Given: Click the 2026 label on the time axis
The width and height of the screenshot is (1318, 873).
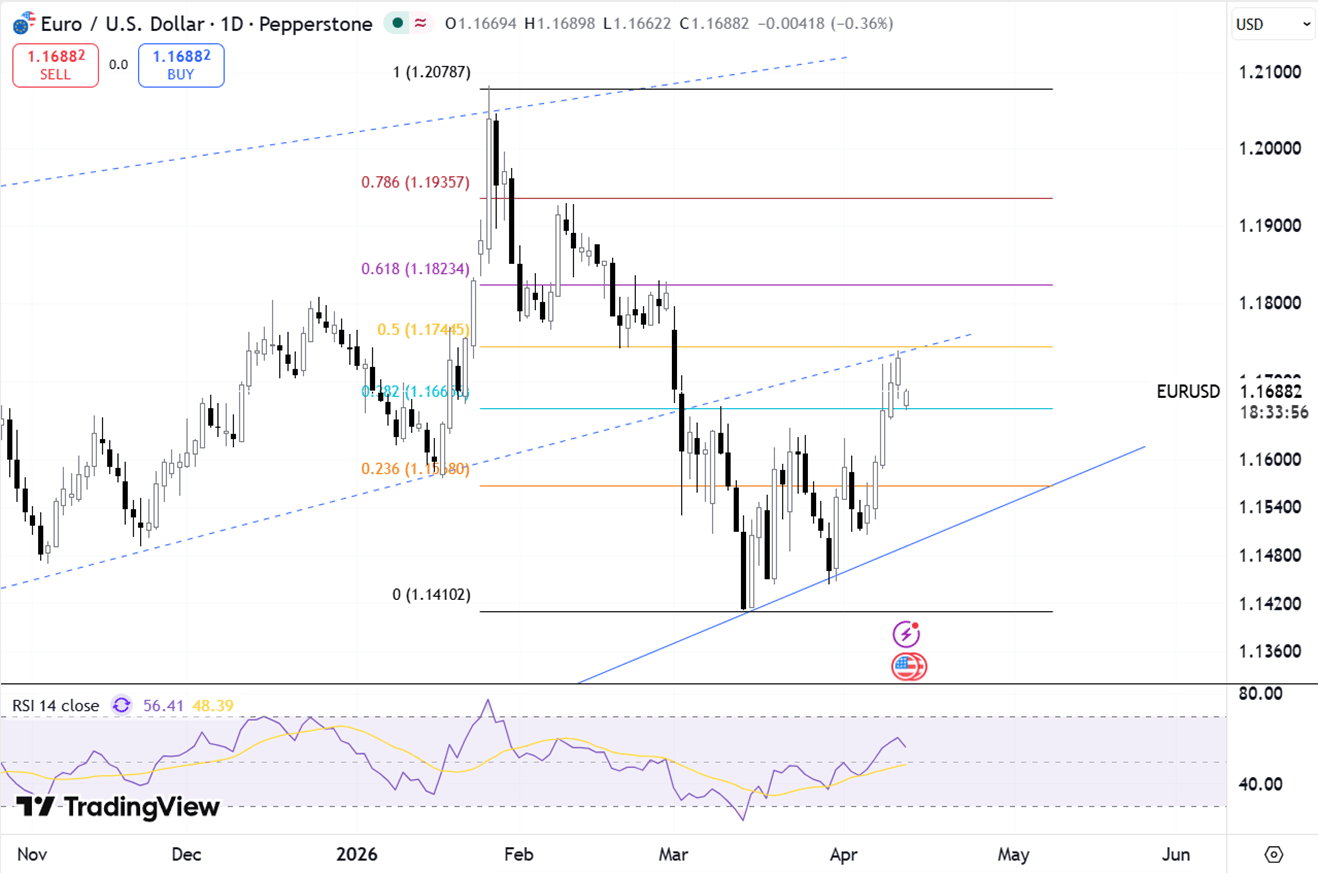Looking at the screenshot, I should click(x=357, y=854).
